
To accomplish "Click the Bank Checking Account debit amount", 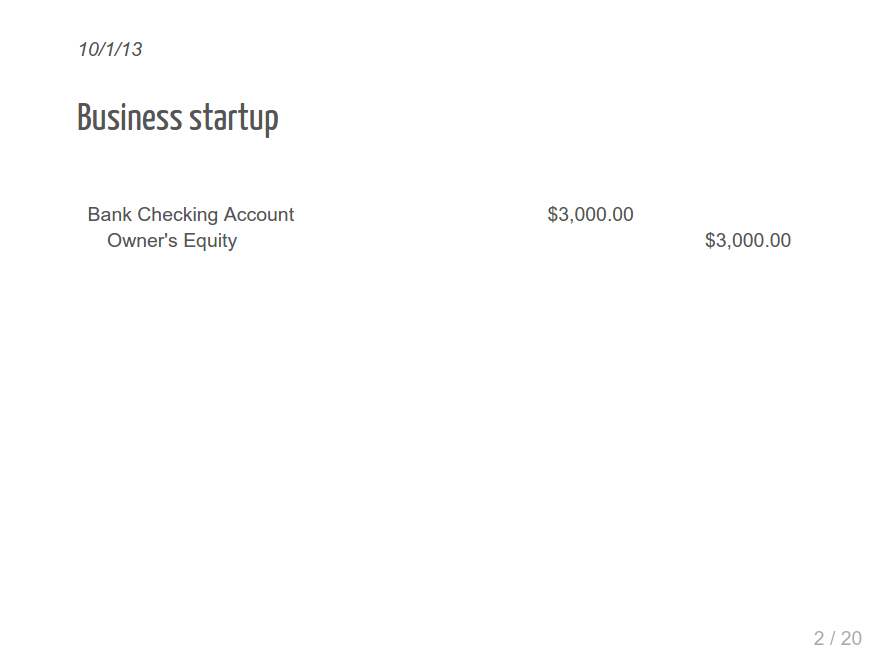I will coord(590,214).
